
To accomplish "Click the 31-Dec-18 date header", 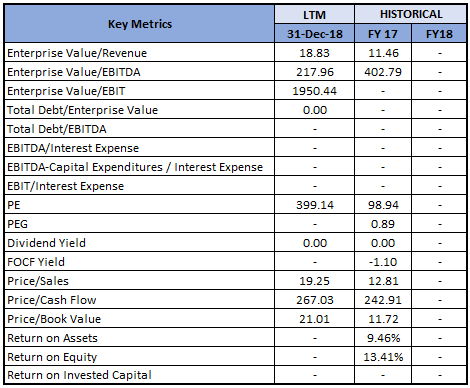I will click(314, 34).
